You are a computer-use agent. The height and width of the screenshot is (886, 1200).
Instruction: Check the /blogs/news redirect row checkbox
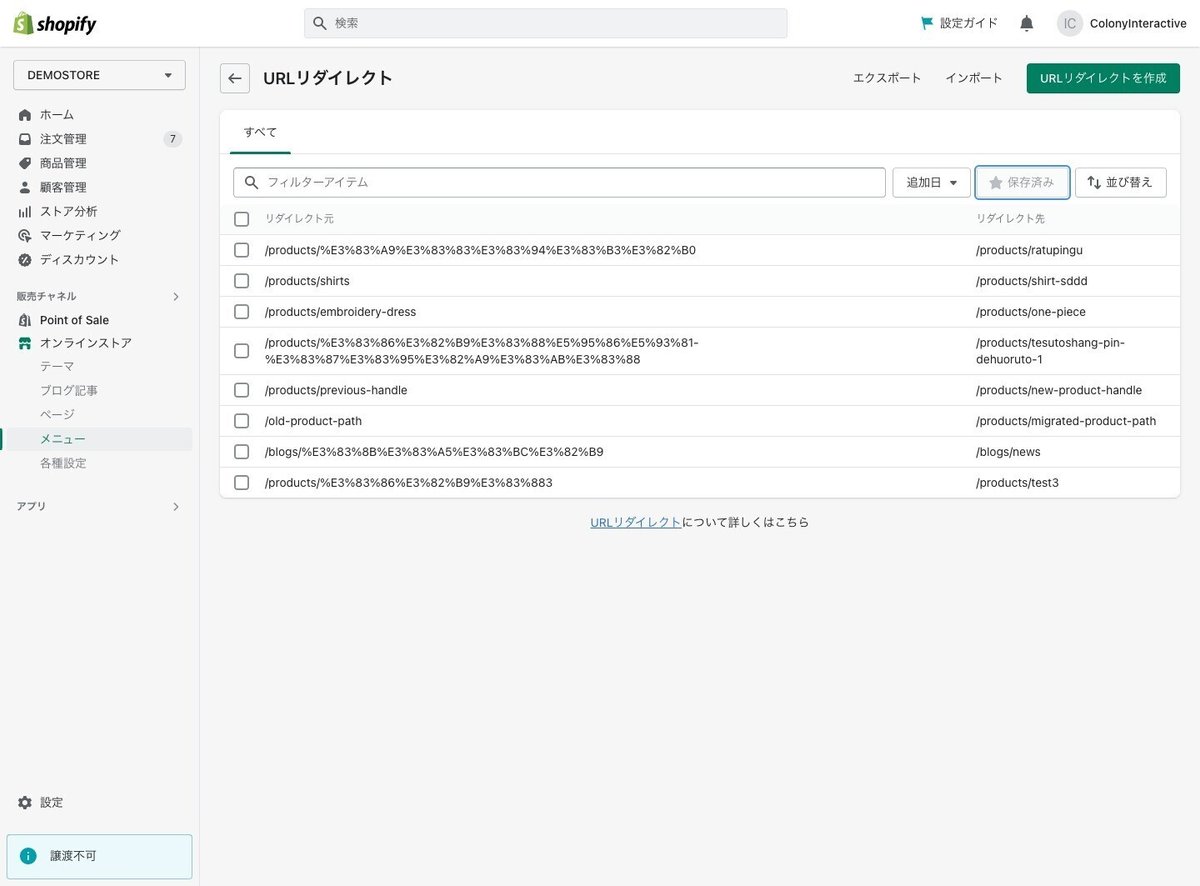pos(241,452)
